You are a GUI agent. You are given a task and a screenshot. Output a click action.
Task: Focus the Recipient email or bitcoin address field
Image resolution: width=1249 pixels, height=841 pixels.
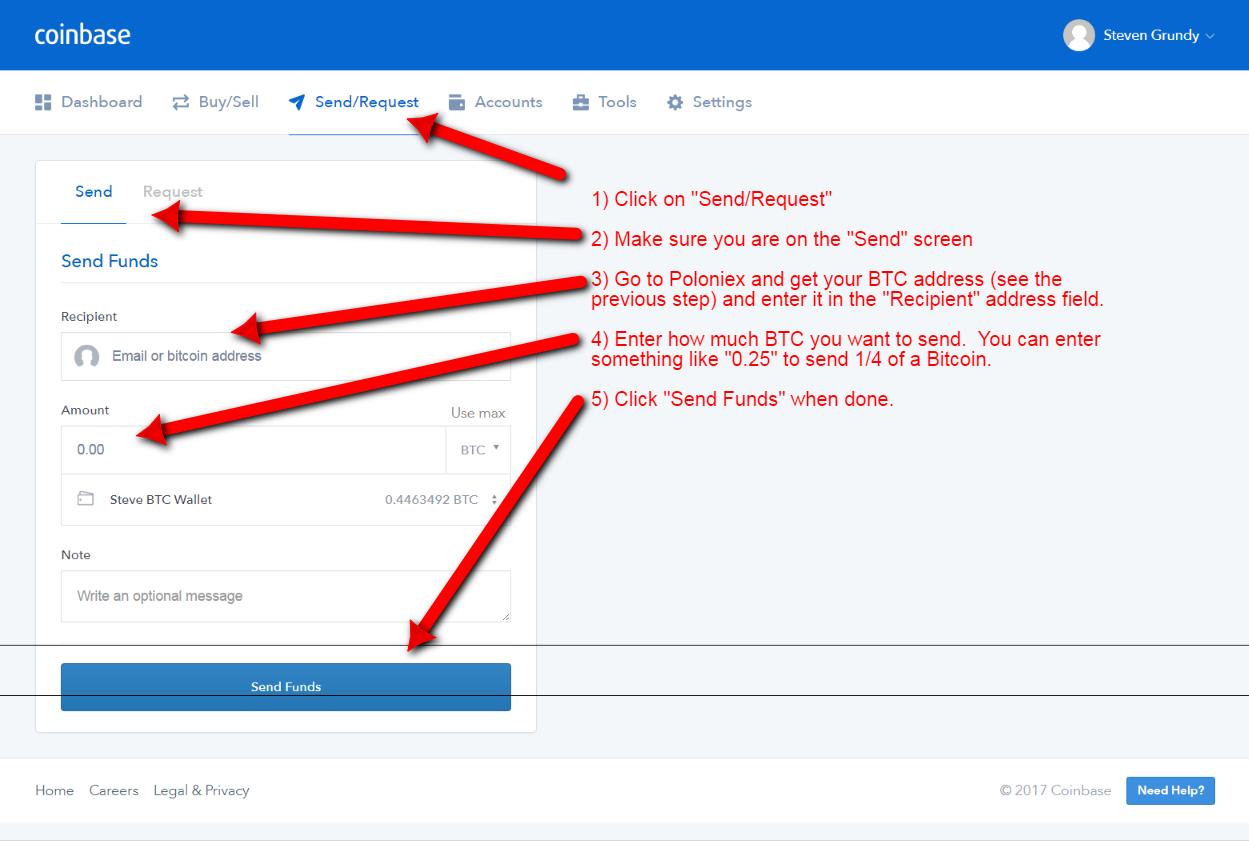click(x=286, y=356)
